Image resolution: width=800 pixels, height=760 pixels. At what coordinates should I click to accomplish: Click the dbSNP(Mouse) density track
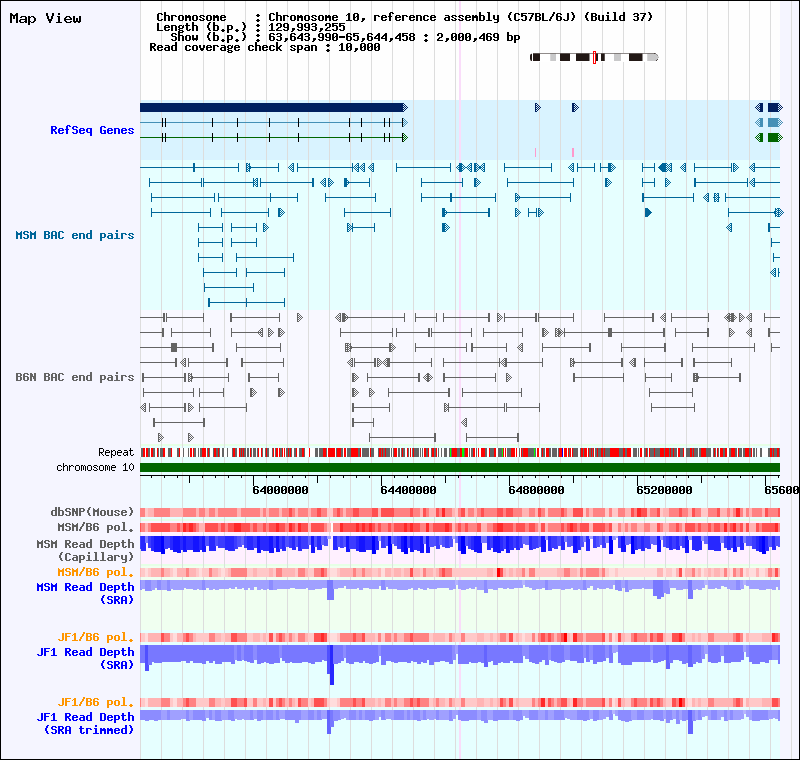(460, 513)
